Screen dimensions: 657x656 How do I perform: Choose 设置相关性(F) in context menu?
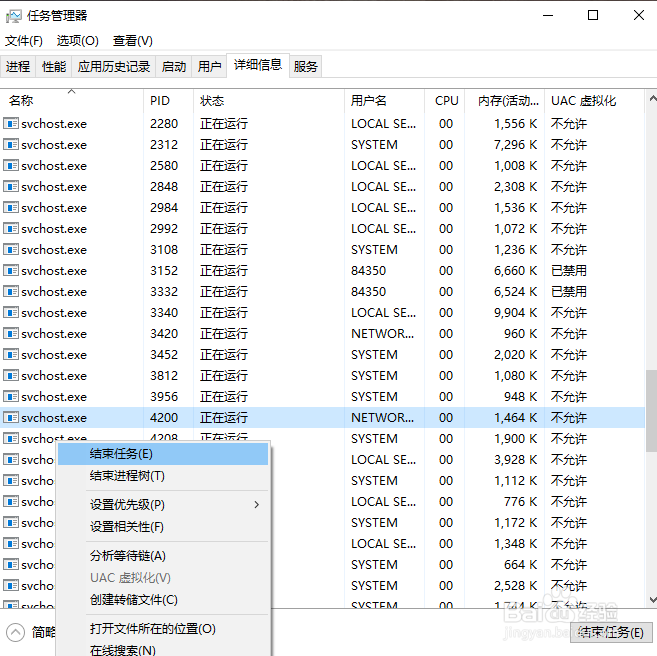point(163,527)
